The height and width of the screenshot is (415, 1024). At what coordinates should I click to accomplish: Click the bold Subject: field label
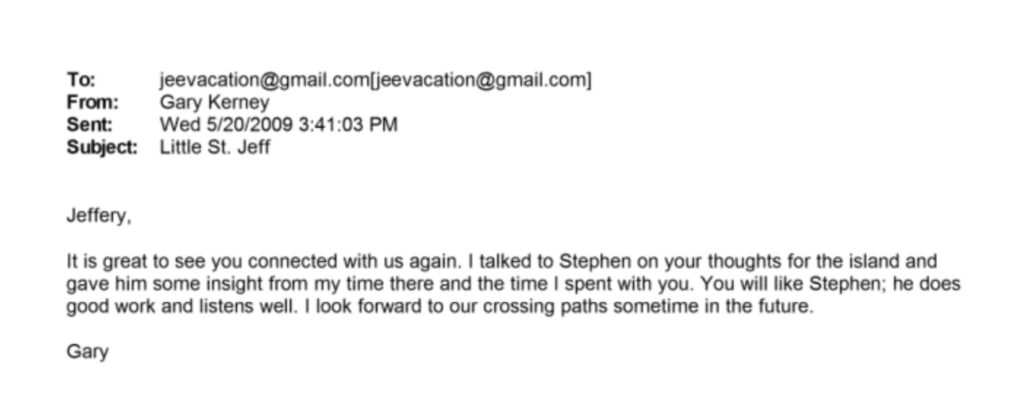pos(103,146)
